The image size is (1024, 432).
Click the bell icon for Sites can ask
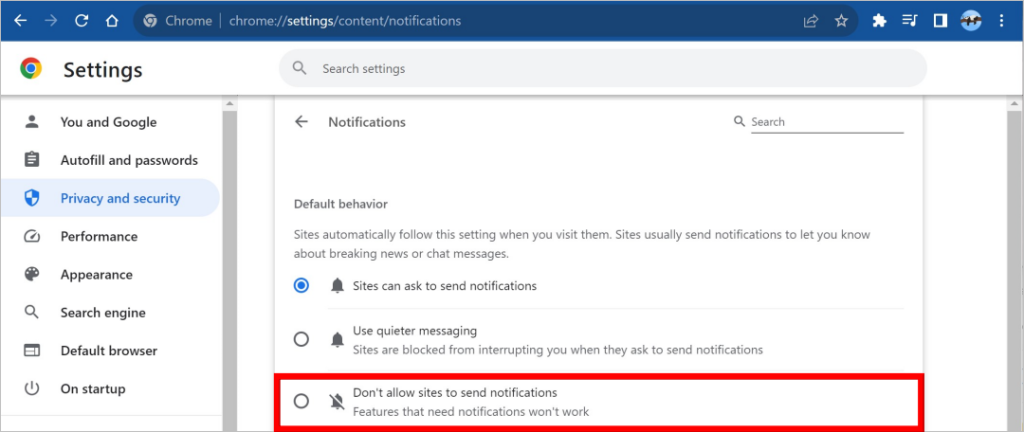pos(337,286)
